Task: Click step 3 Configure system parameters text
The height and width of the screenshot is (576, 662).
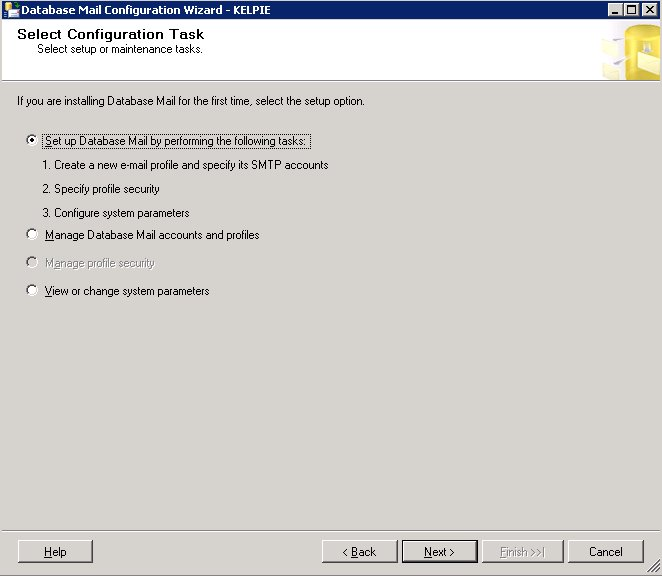Action: [x=116, y=213]
